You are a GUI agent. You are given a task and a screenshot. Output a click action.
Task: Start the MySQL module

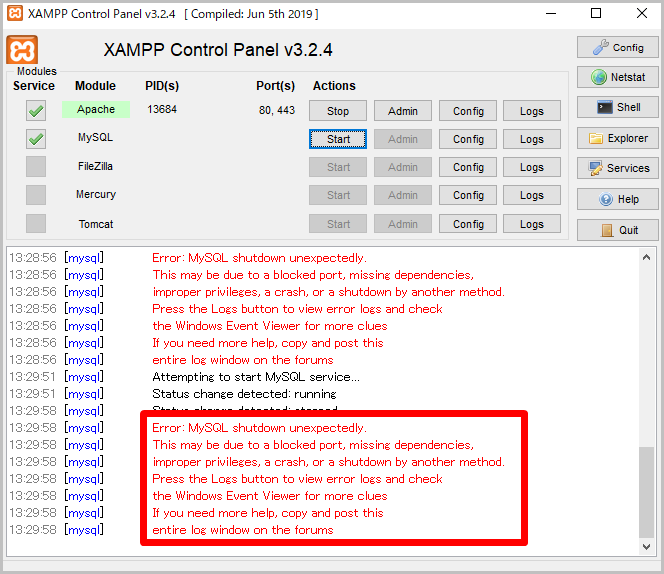click(338, 139)
